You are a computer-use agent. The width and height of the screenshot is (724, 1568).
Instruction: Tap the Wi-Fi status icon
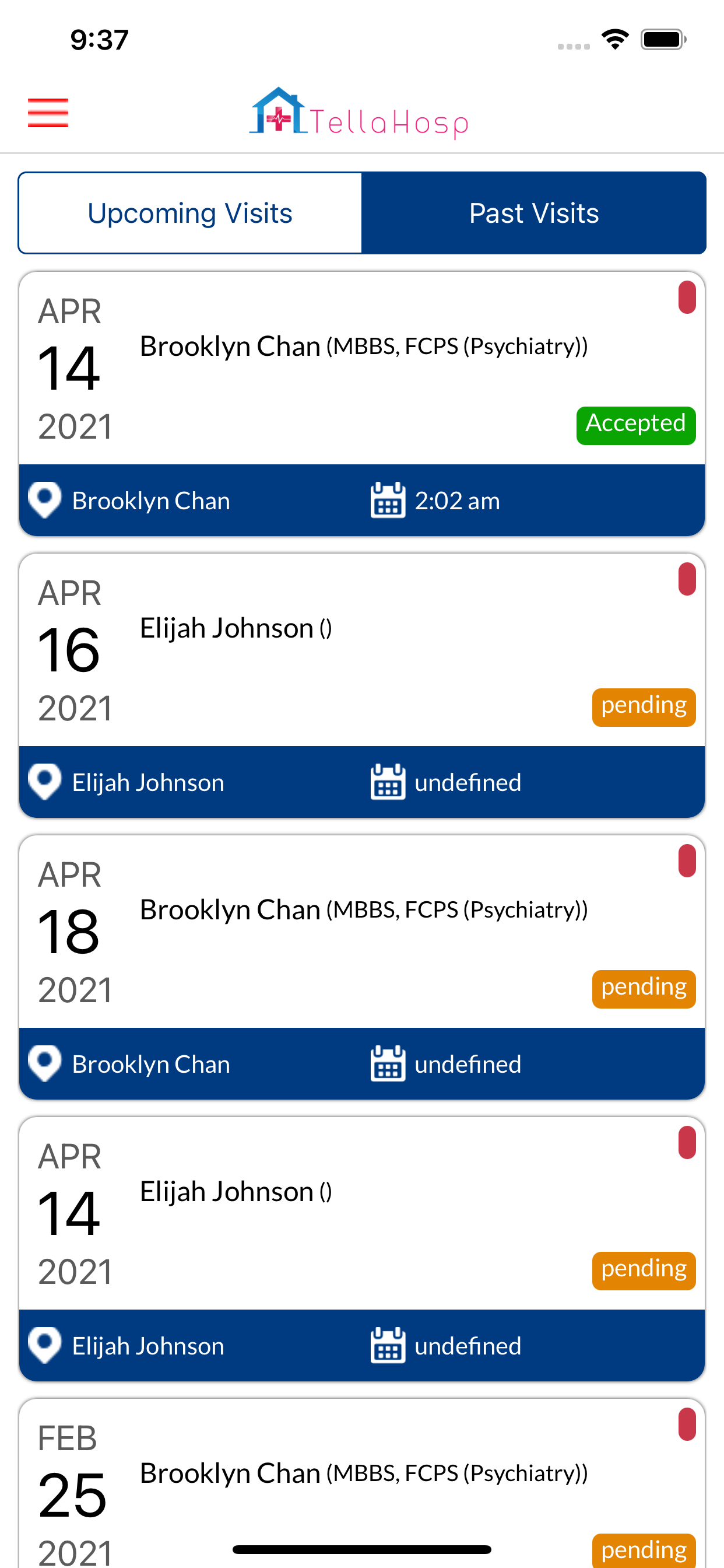tap(615, 40)
